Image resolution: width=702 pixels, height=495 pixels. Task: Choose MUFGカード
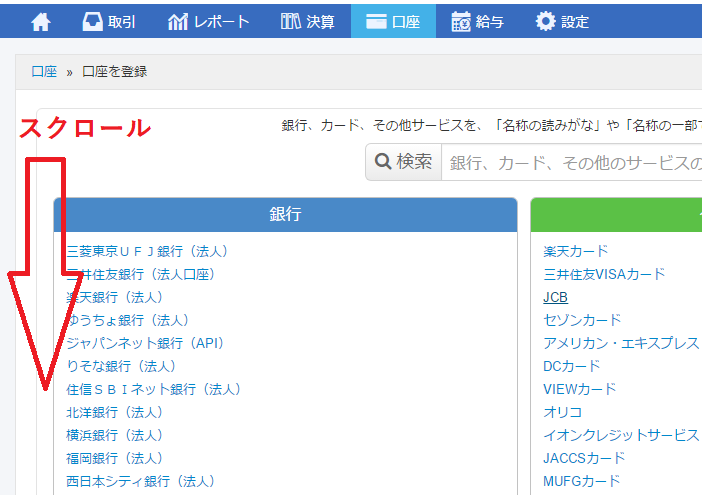click(x=582, y=481)
